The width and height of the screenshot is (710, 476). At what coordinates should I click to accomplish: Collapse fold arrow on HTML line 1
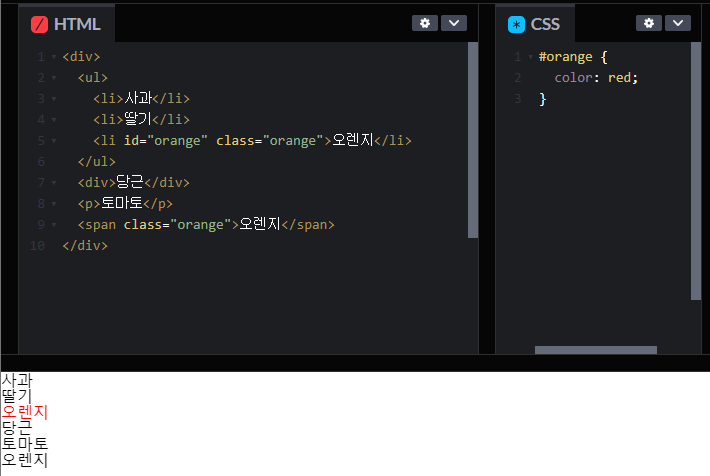coord(54,57)
